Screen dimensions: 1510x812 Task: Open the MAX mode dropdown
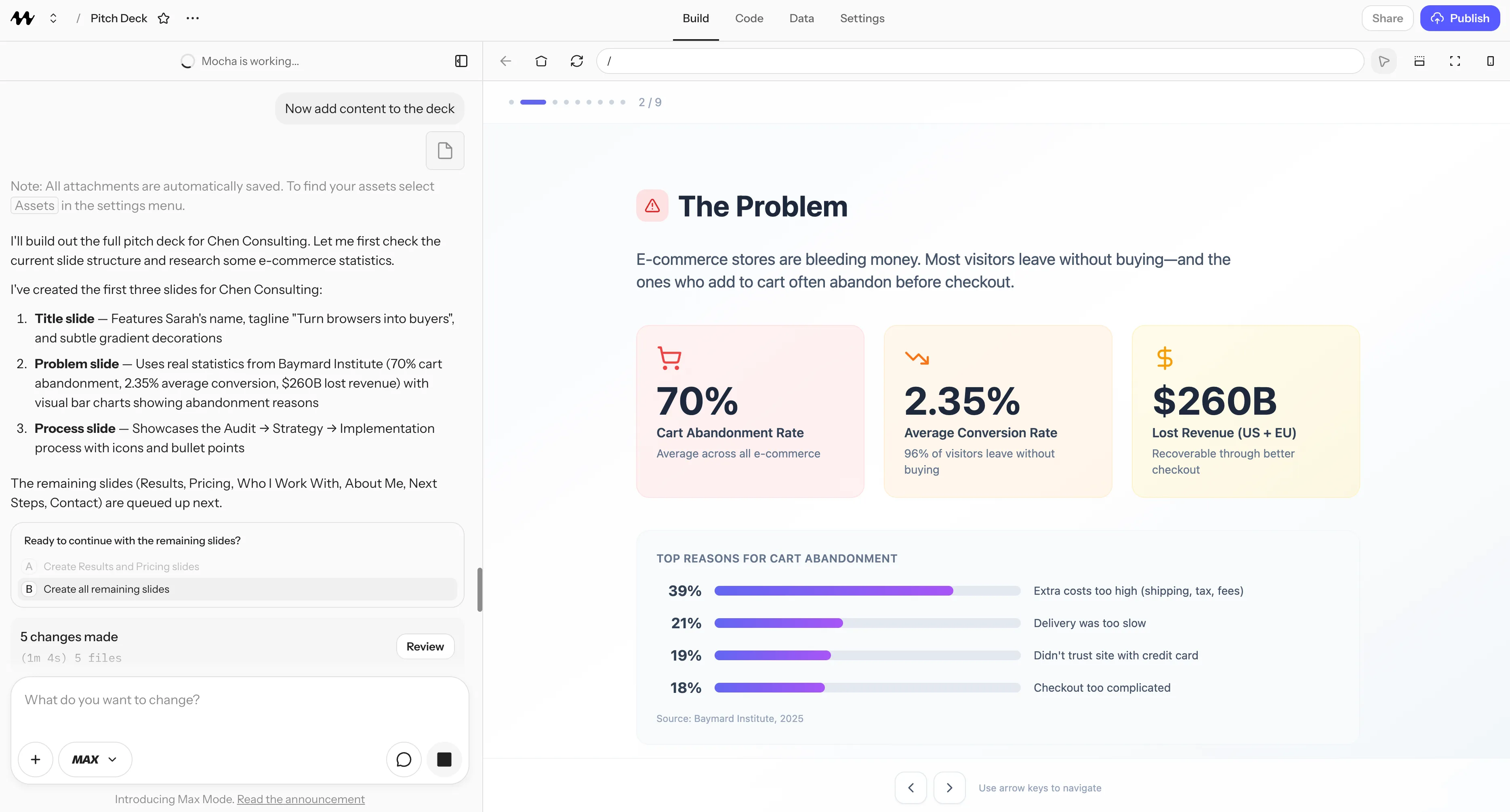click(x=95, y=759)
